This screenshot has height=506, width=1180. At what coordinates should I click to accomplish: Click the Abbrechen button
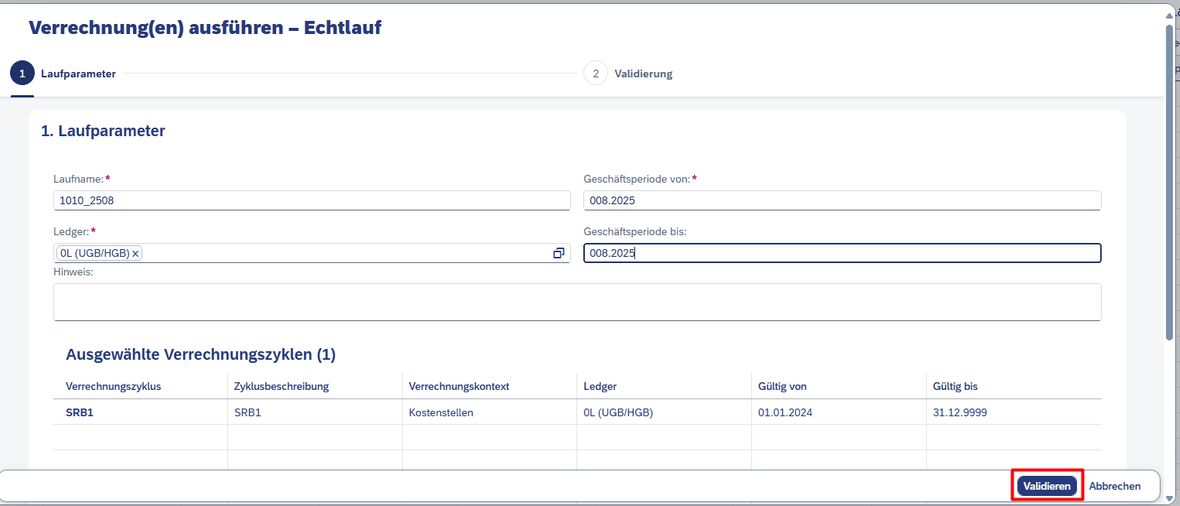[x=1115, y=486]
